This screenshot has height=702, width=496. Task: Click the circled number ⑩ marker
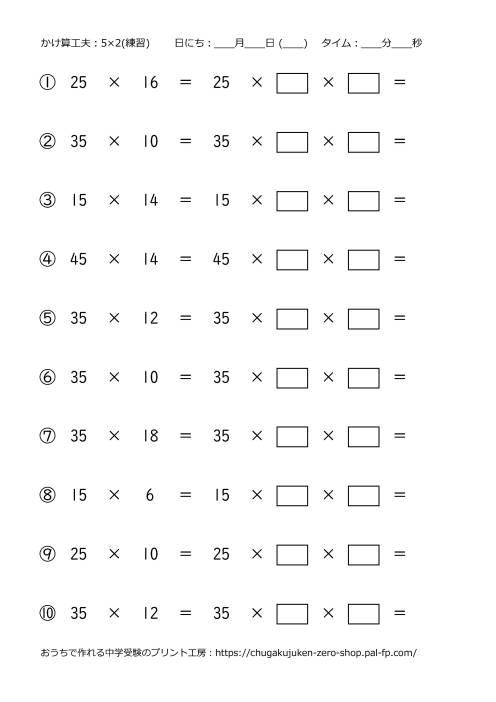(x=47, y=613)
